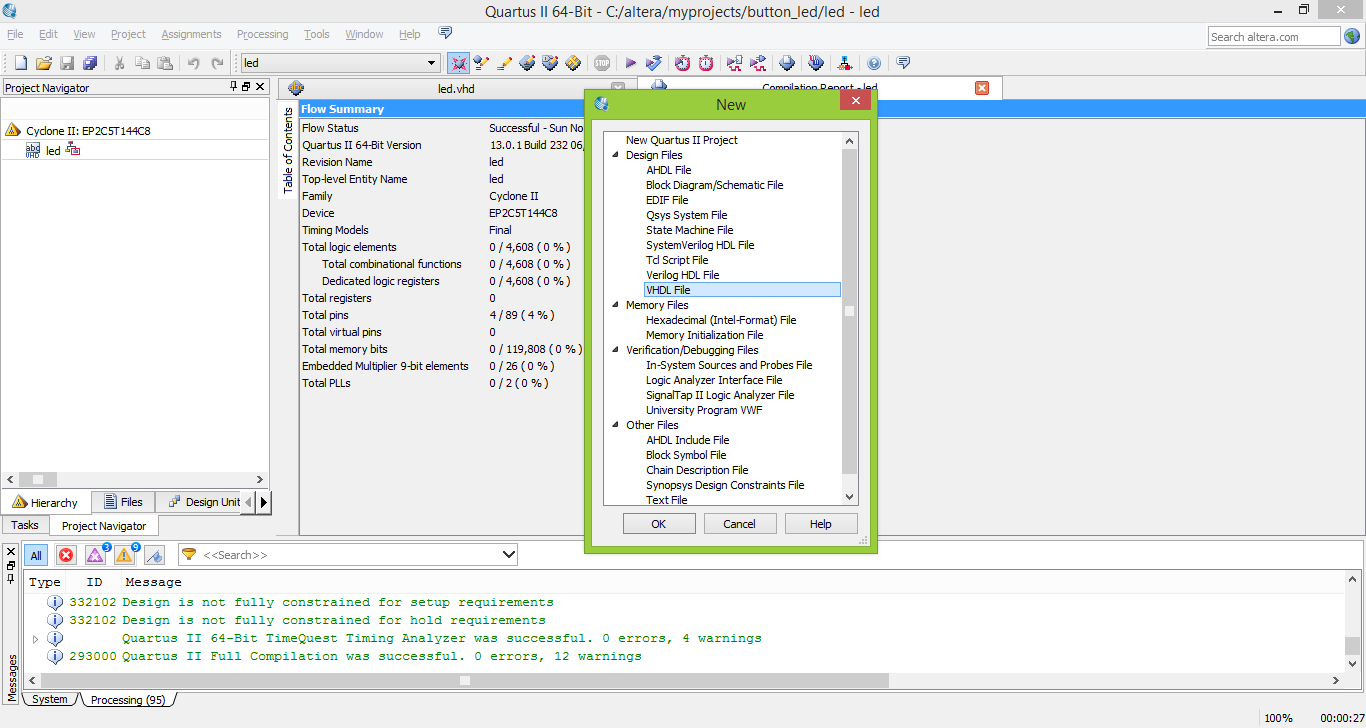Click the led entity icon in hierarchy

33,150
